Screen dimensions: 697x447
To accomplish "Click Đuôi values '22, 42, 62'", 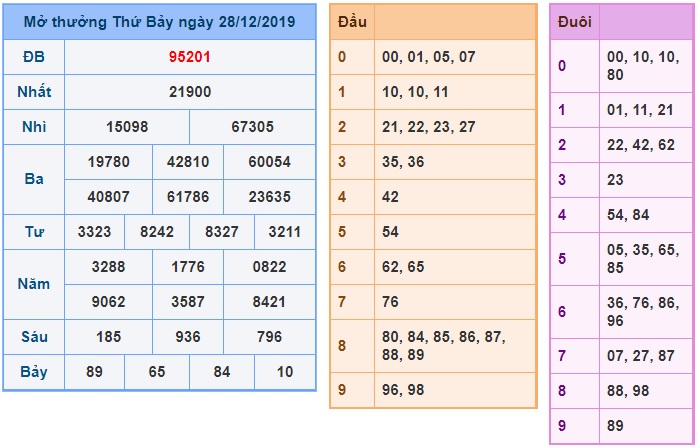I will tap(641, 145).
